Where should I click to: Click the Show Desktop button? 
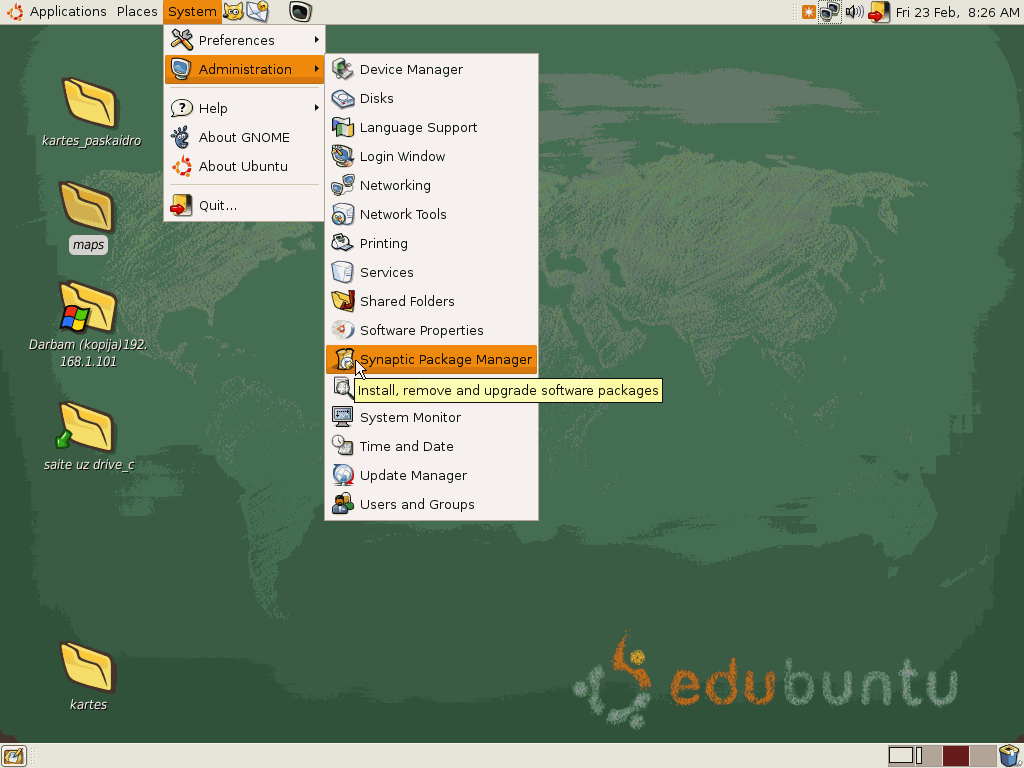click(14, 756)
